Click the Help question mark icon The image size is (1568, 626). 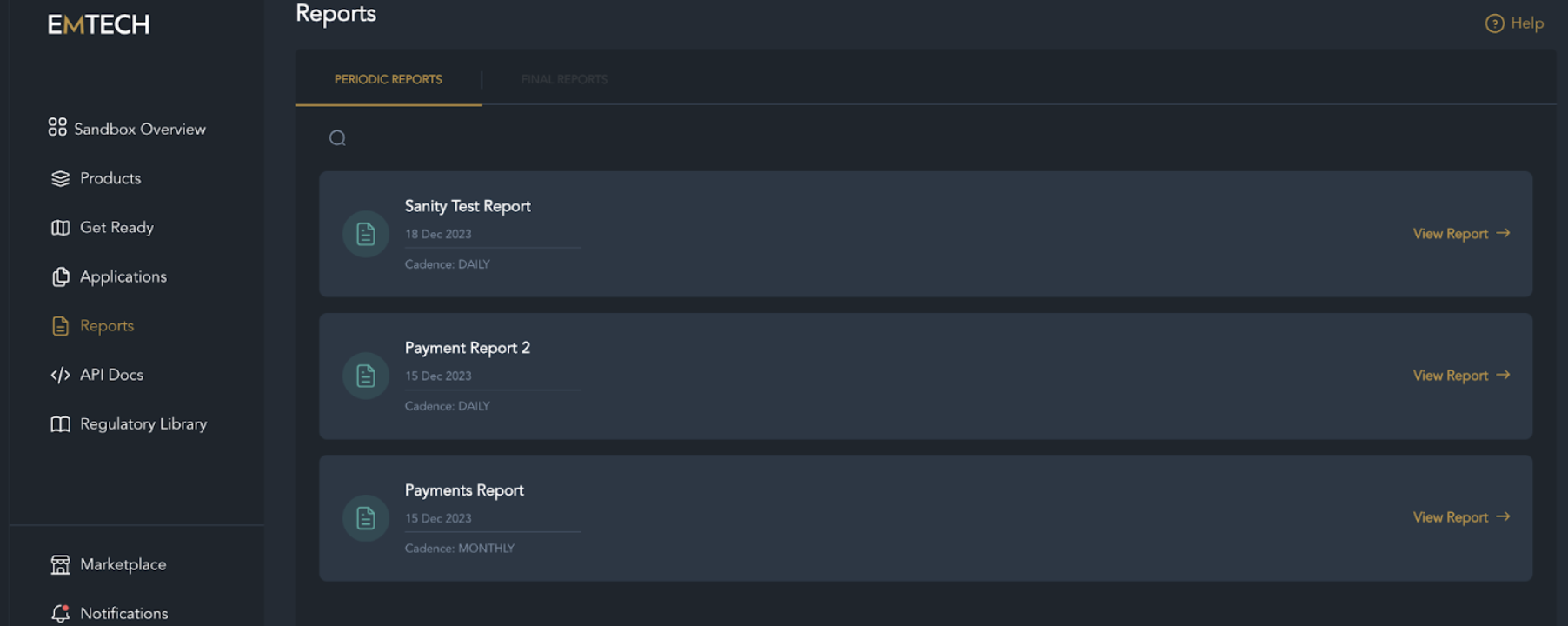click(x=1494, y=23)
